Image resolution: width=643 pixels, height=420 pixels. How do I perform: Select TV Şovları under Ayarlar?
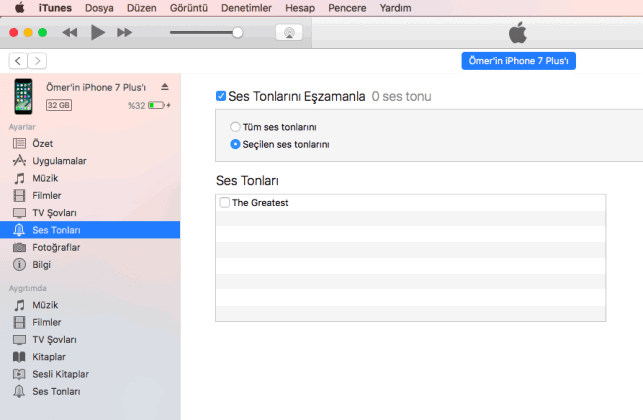click(x=90, y=213)
